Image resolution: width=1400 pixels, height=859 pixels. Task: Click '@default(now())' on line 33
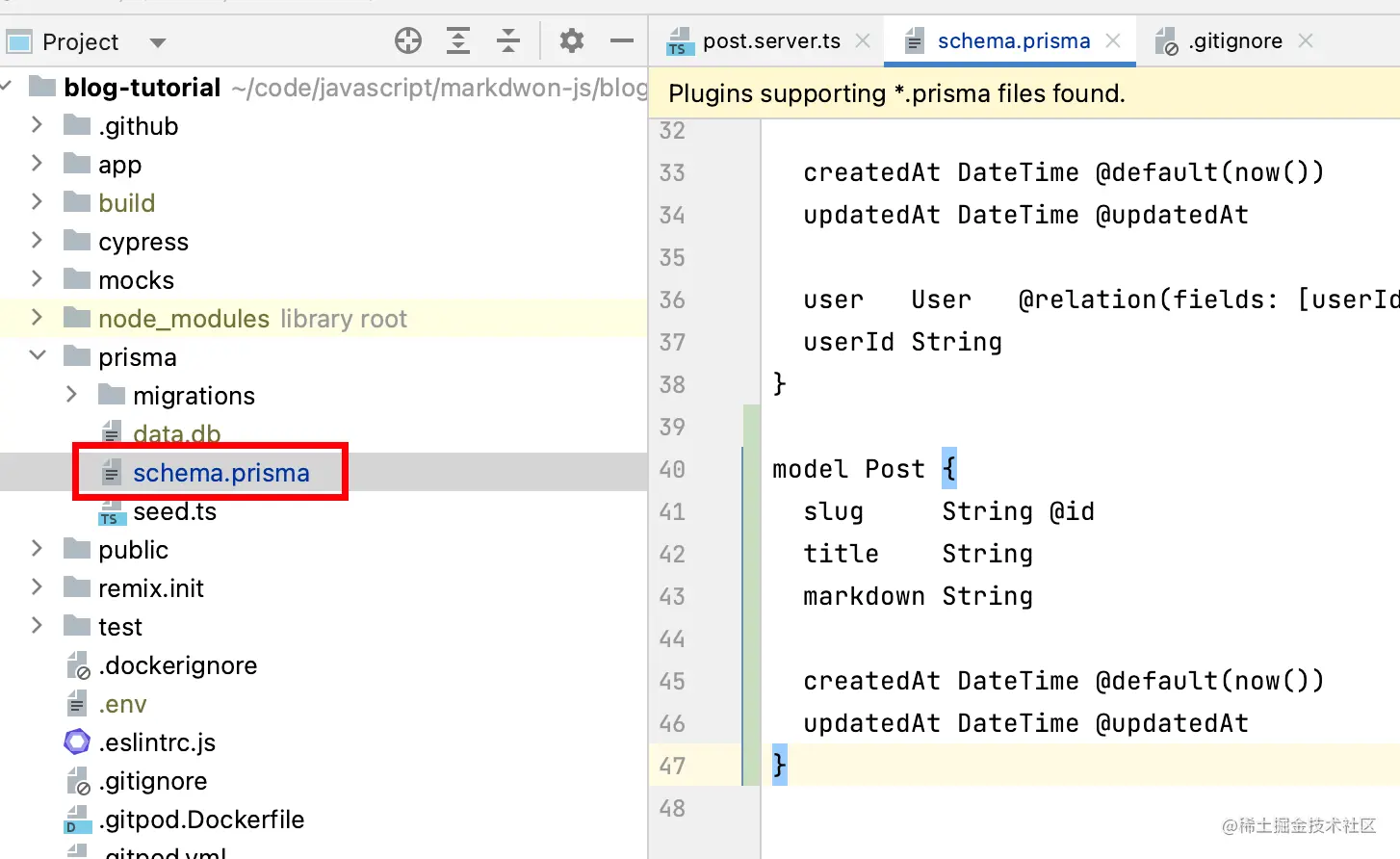point(1210,172)
